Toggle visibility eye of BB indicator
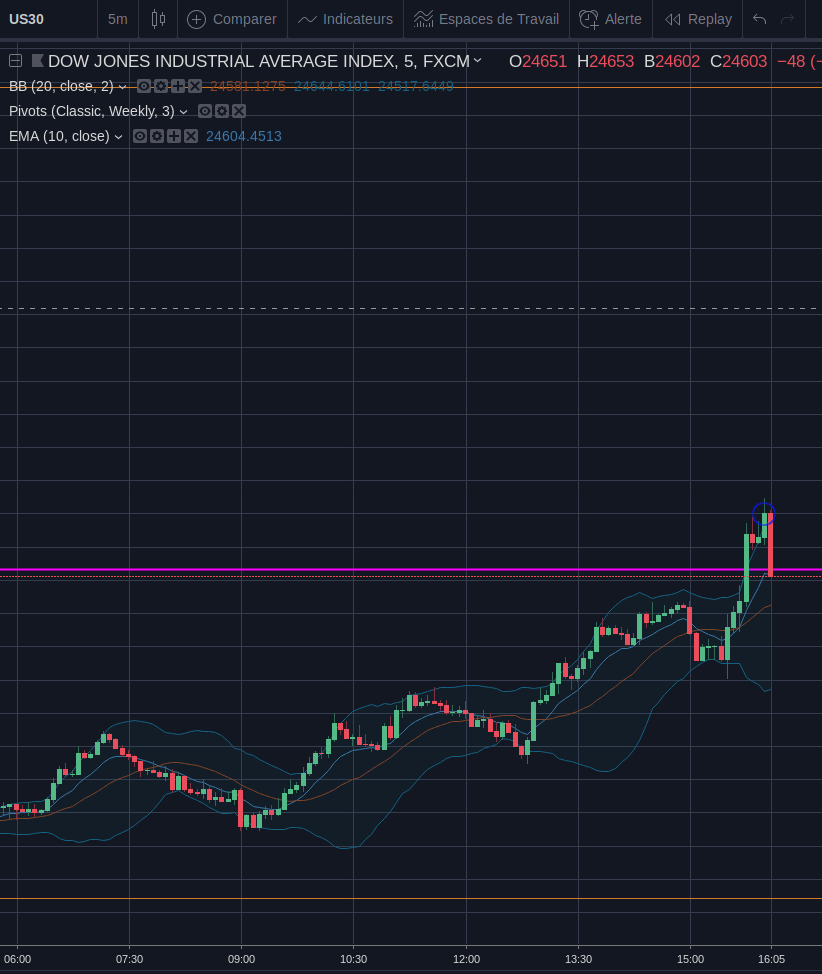This screenshot has width=822, height=974. click(144, 86)
